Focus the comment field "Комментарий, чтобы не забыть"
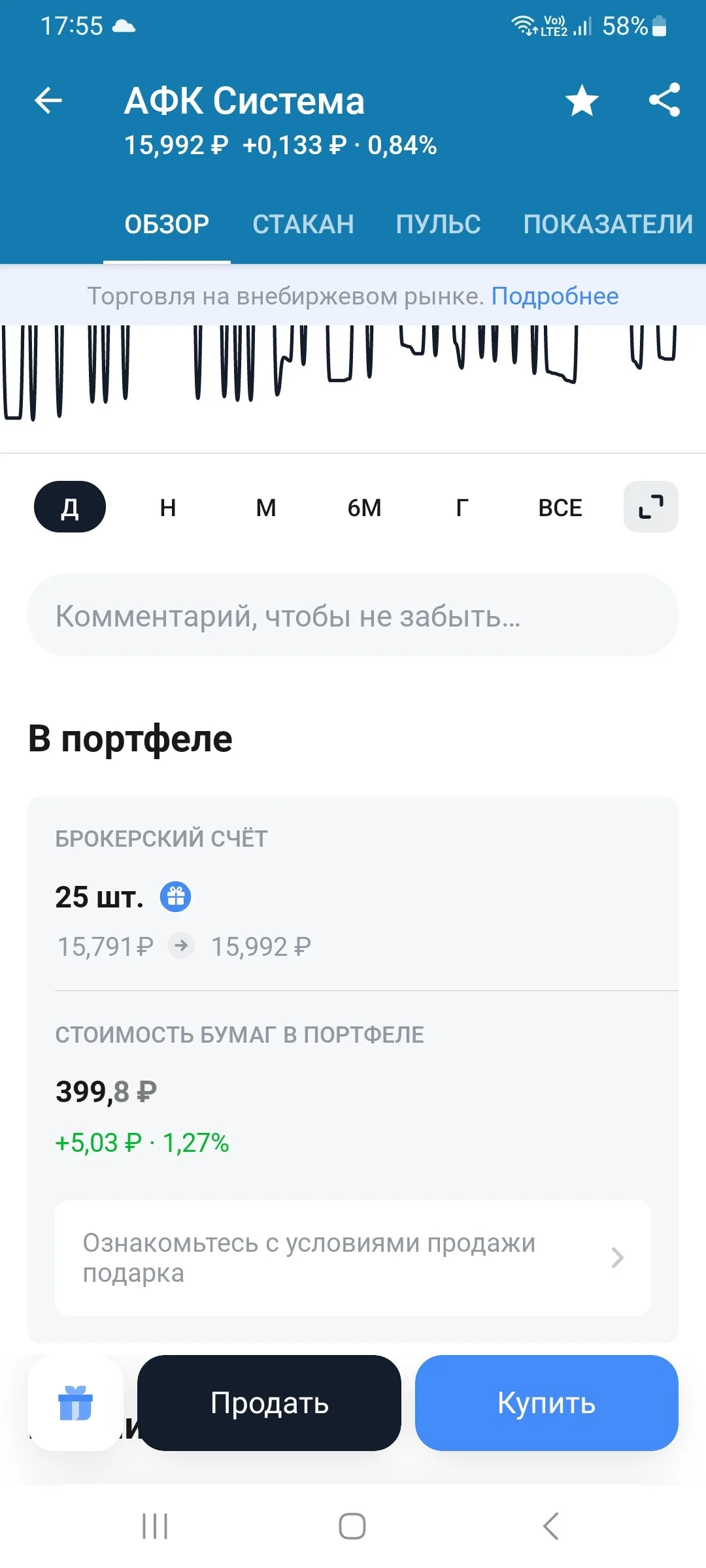This screenshot has height=1568, width=706. click(353, 615)
